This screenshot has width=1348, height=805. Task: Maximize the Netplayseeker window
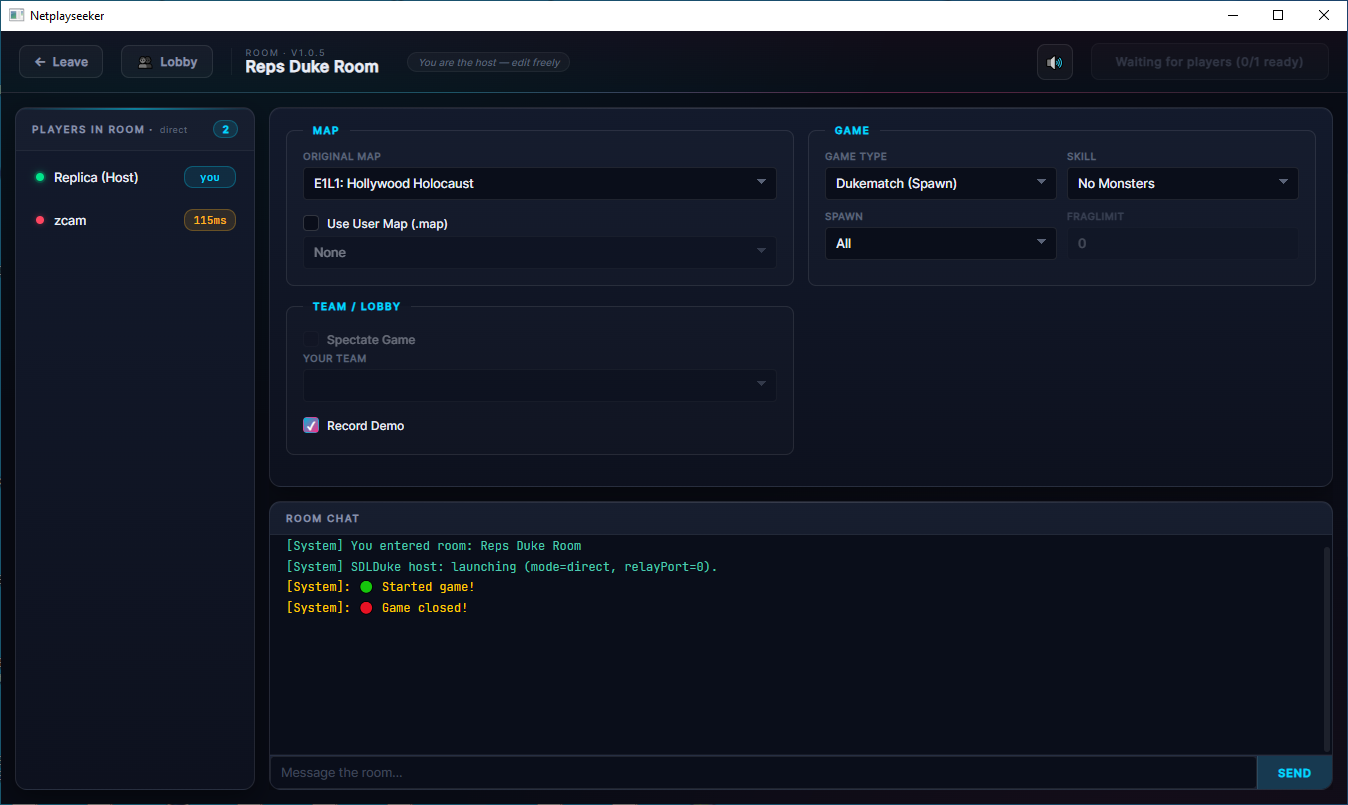[x=1278, y=15]
